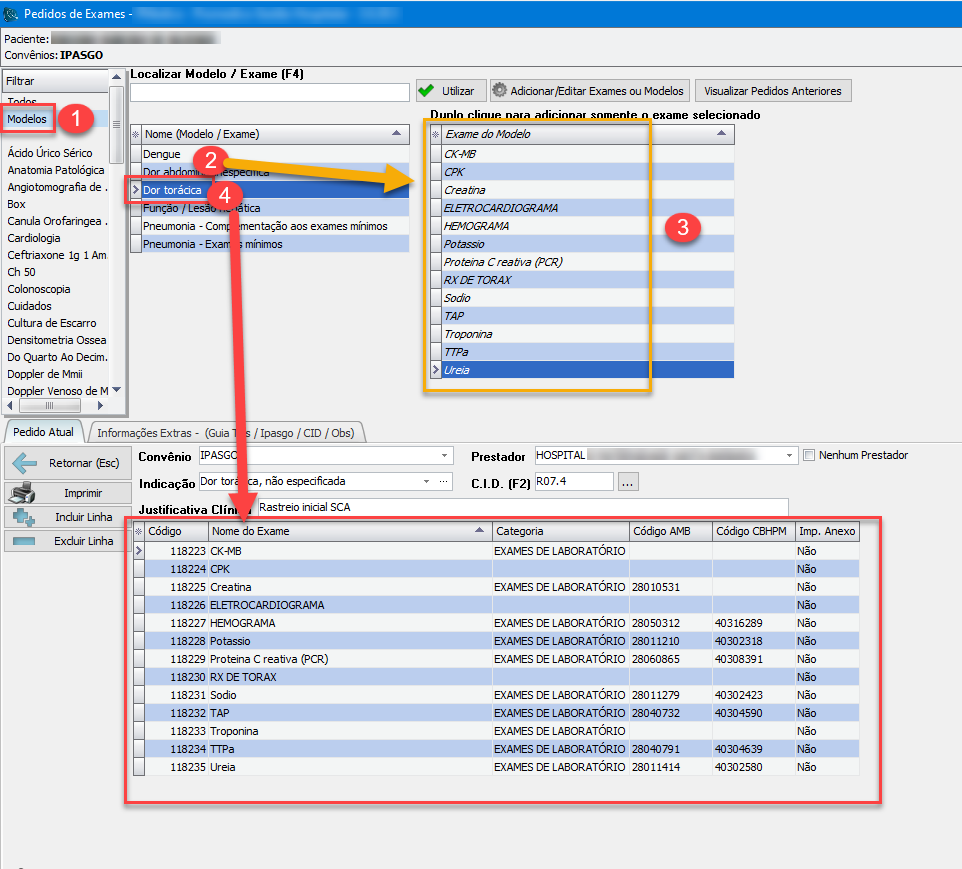Viewport: 962px width, 869px height.
Task: Switch to the Informações Extras tab
Action: 229,433
